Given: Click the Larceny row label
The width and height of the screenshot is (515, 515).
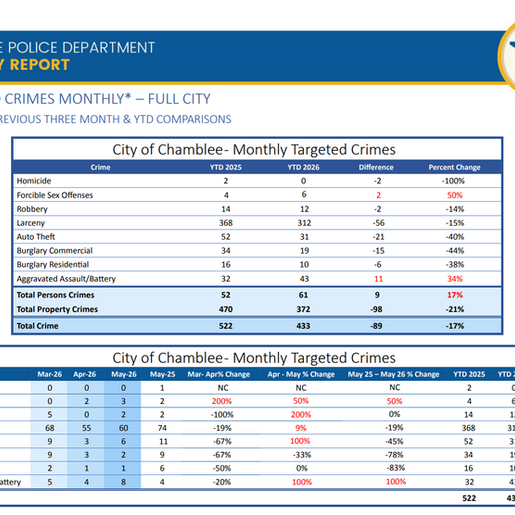Looking at the screenshot, I should (31, 223).
